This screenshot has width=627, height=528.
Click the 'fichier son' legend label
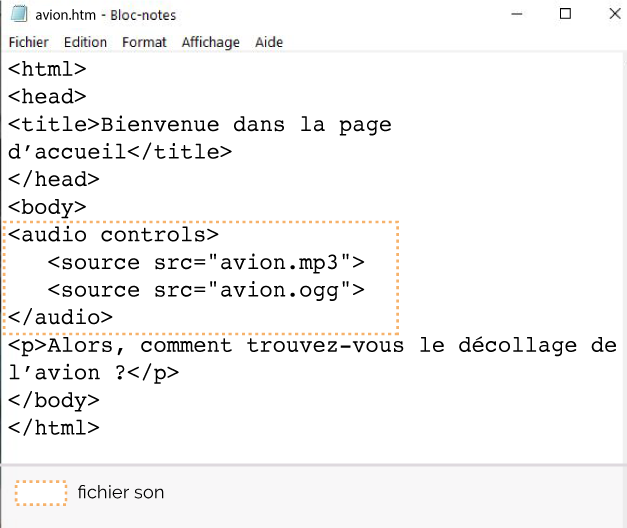point(121,492)
